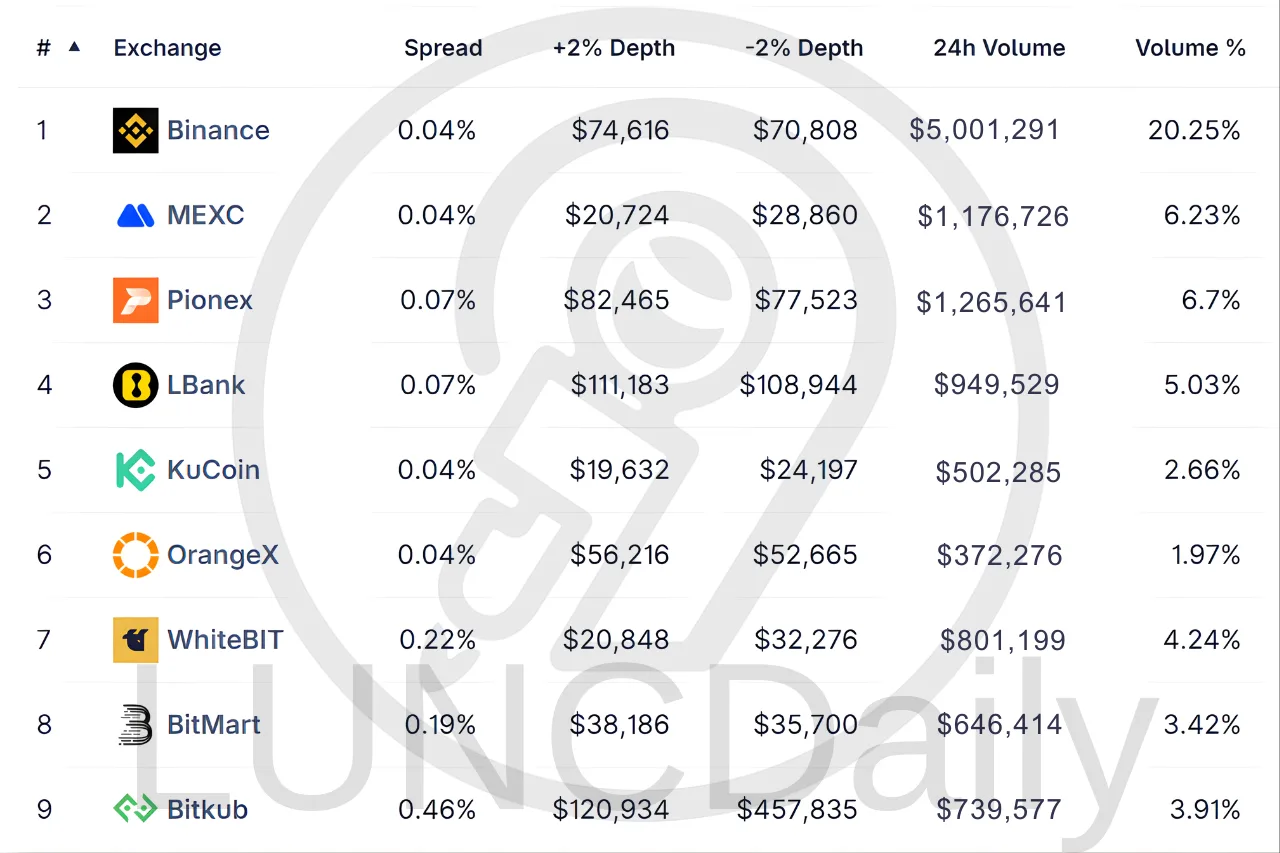The image size is (1280, 853).
Task: Toggle sort arrow next to # column
Action: pos(74,46)
